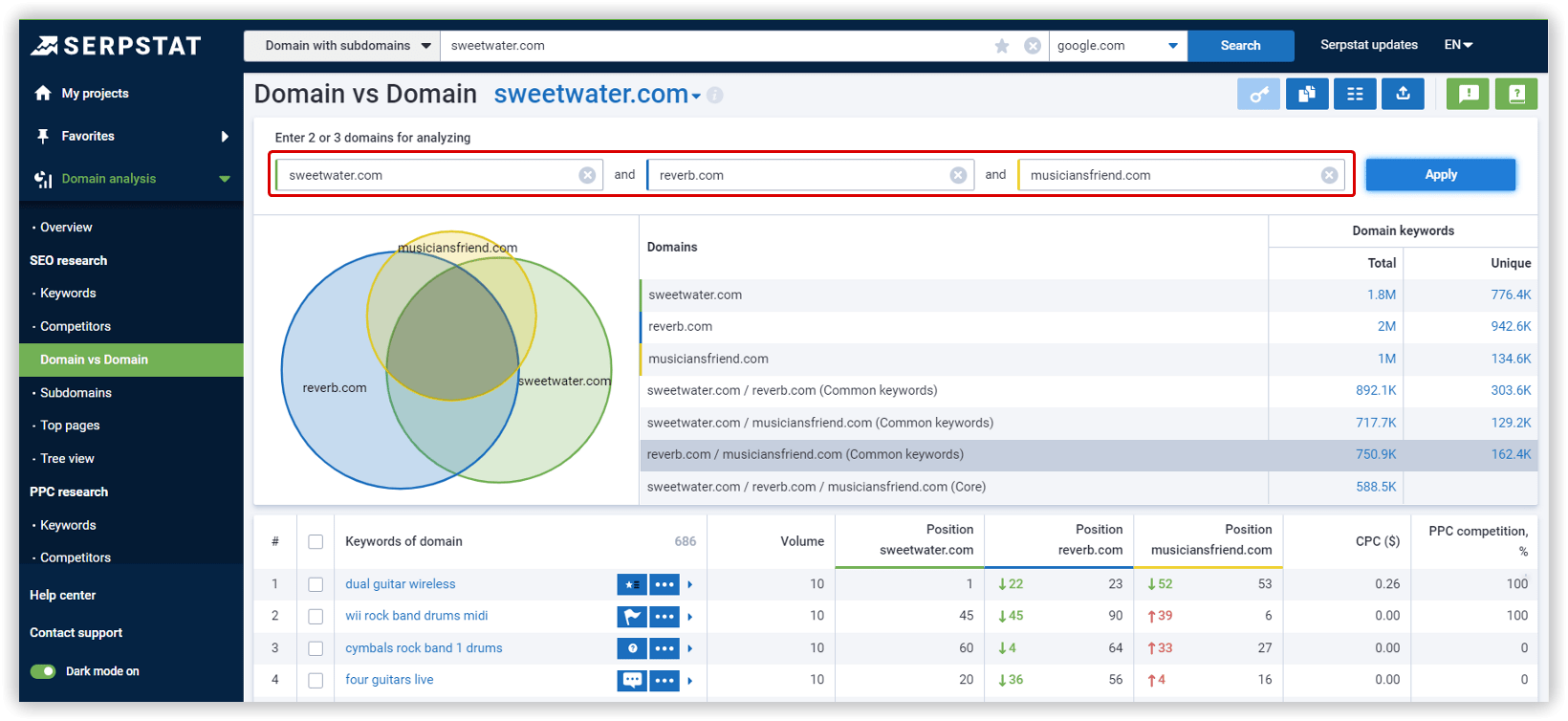This screenshot has height=721, width=1568.
Task: Open Tree view in the sidebar
Action: tap(67, 459)
